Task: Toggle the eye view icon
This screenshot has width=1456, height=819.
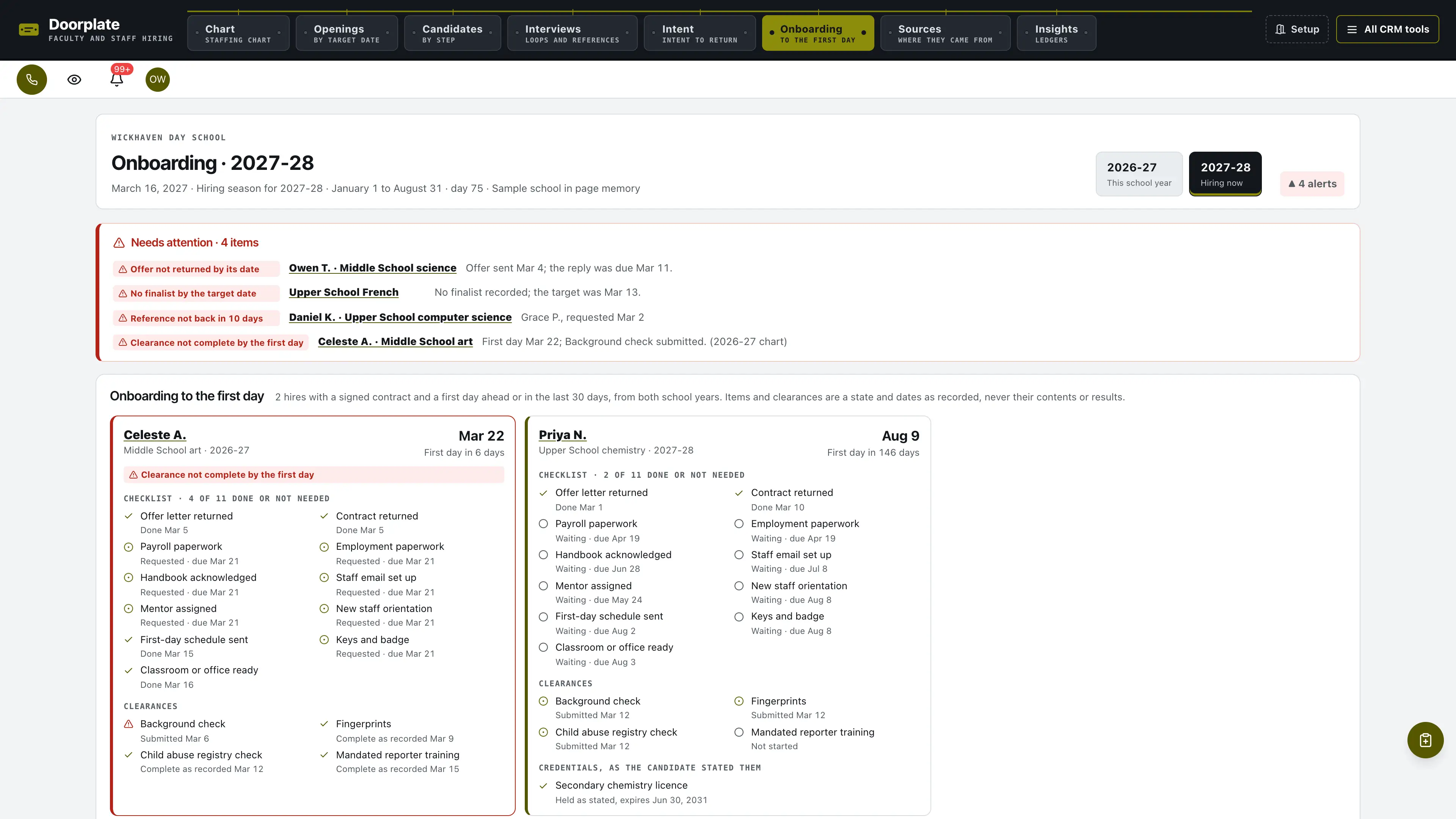Action: click(74, 80)
